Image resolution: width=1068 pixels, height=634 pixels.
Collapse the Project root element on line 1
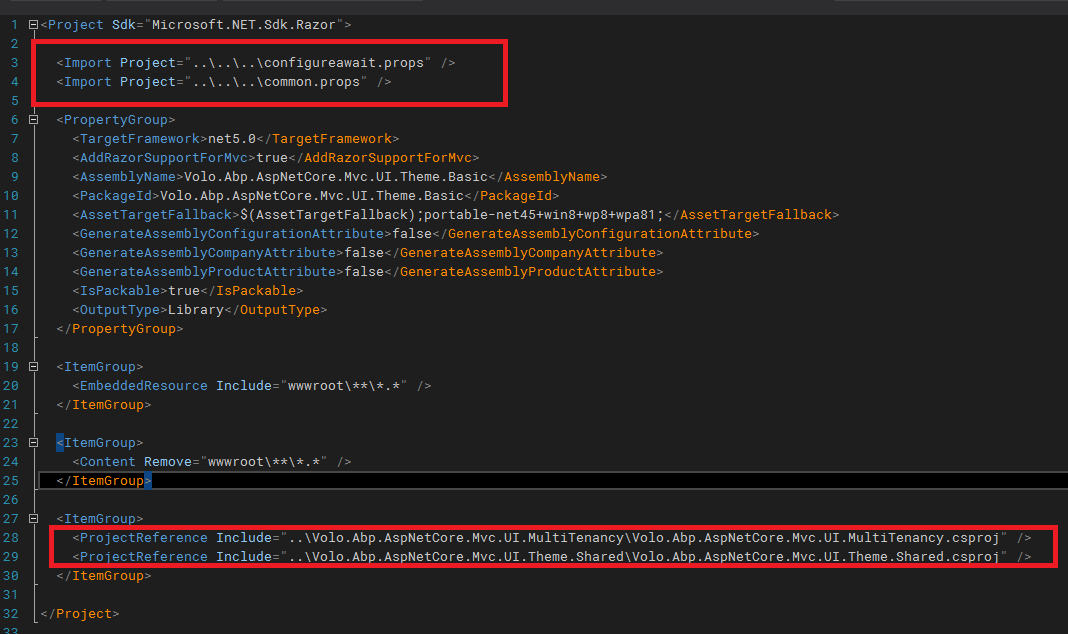coord(33,25)
